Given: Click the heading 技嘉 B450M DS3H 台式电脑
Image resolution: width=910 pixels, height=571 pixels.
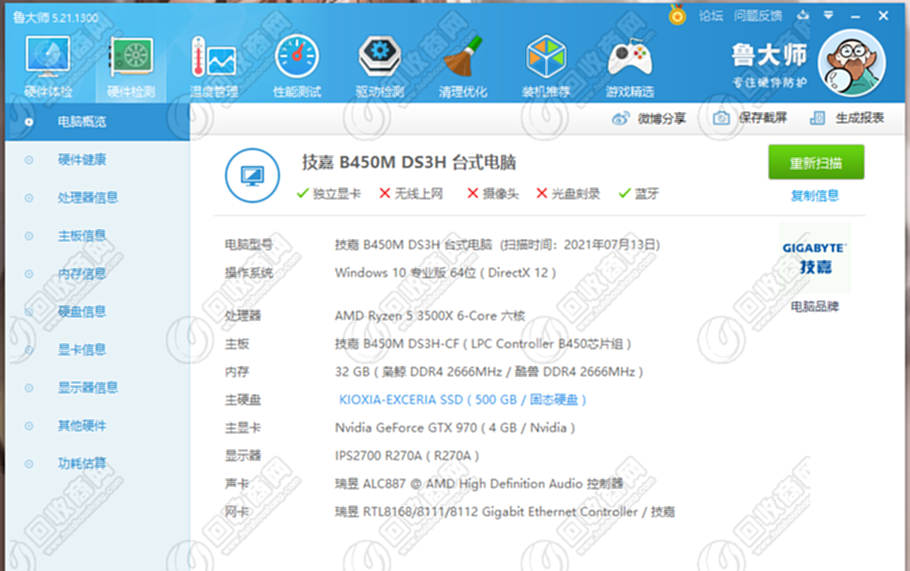Looking at the screenshot, I should [409, 162].
